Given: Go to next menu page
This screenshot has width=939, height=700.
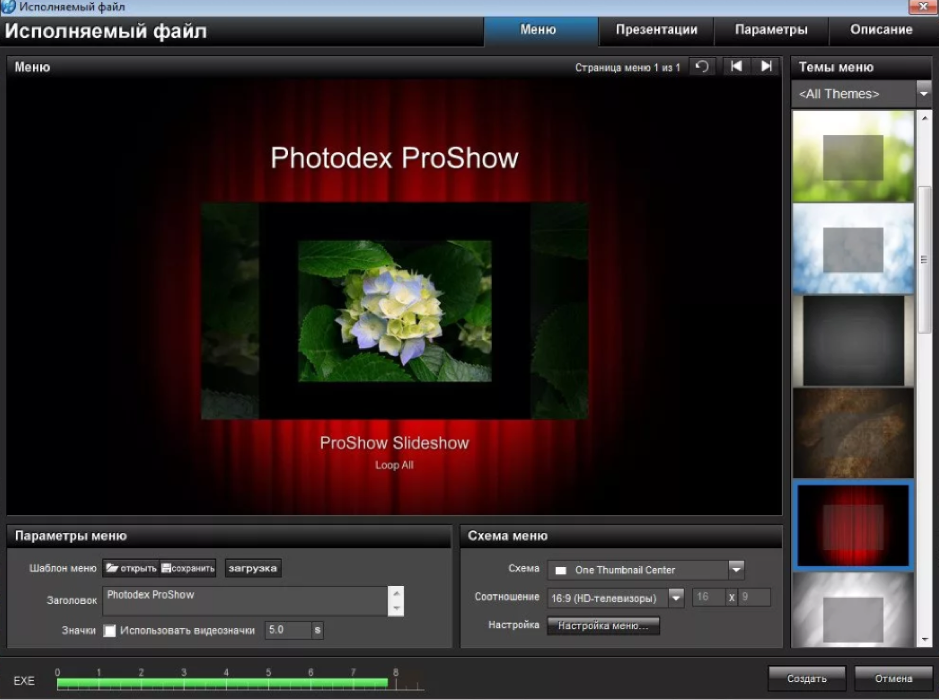Looking at the screenshot, I should point(766,66).
